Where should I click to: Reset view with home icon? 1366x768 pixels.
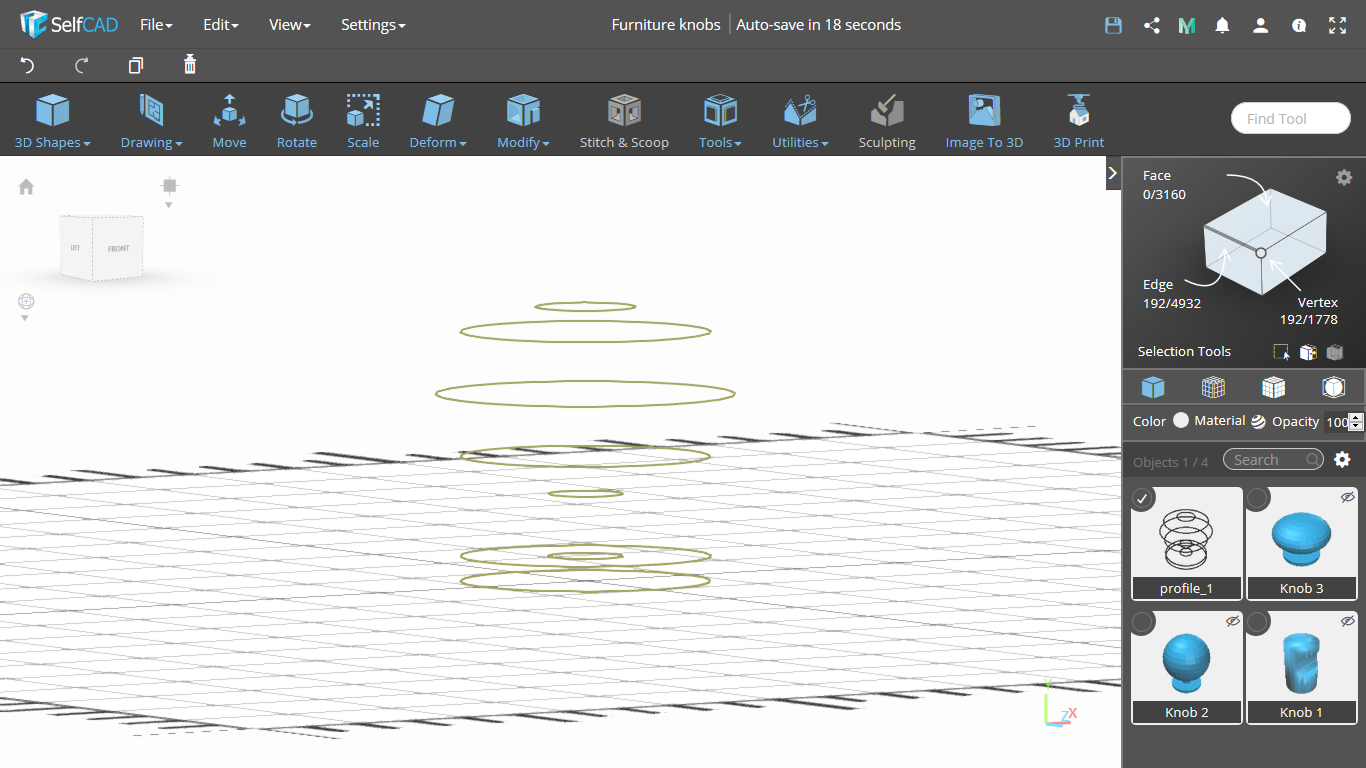tap(26, 187)
